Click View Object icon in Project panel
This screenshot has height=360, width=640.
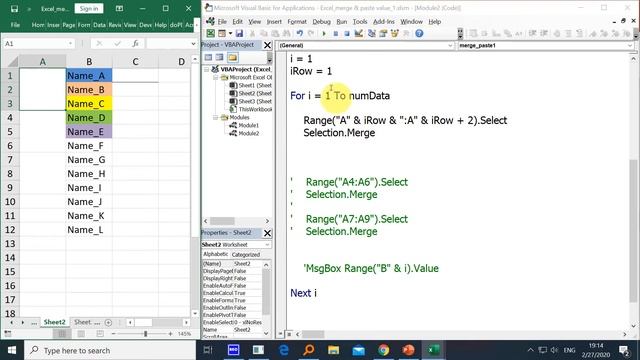(220, 58)
